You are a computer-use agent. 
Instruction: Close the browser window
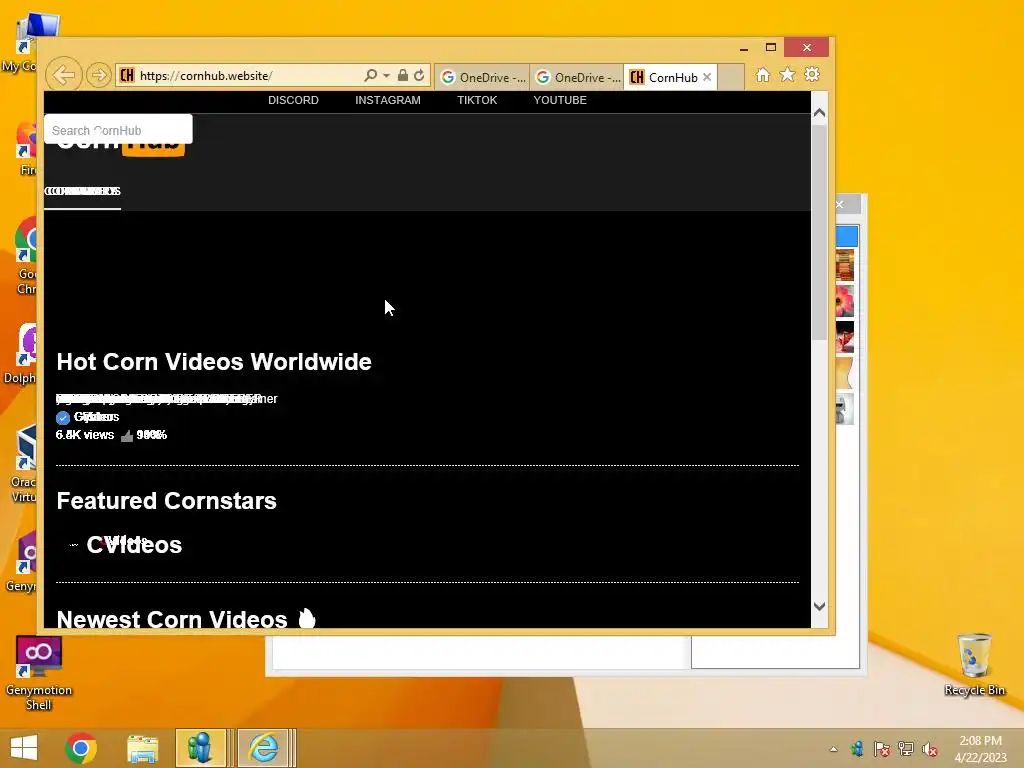point(807,47)
